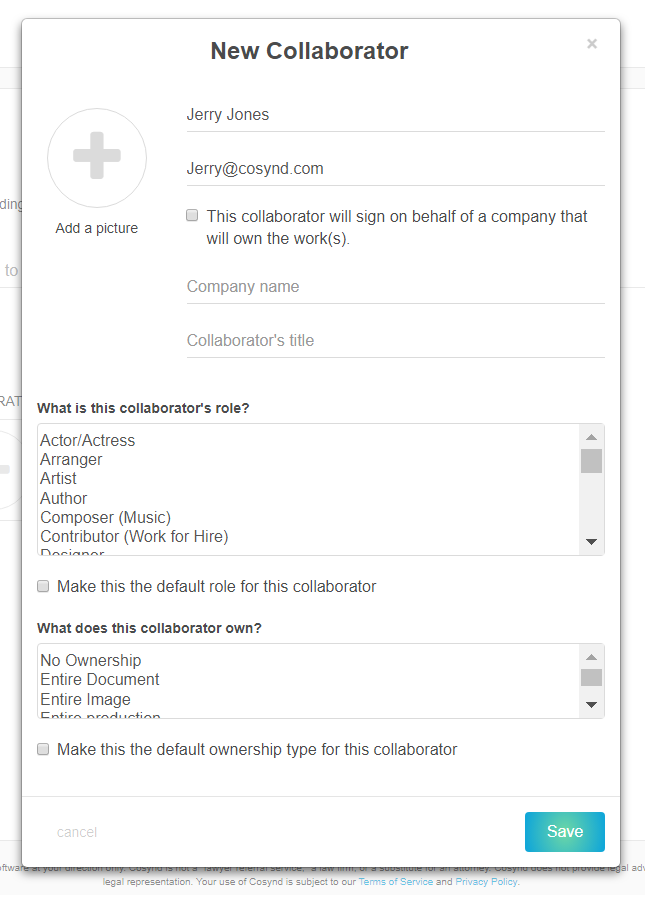Check Make this the default role
Screen dimensions: 645x907
[x=43, y=586]
